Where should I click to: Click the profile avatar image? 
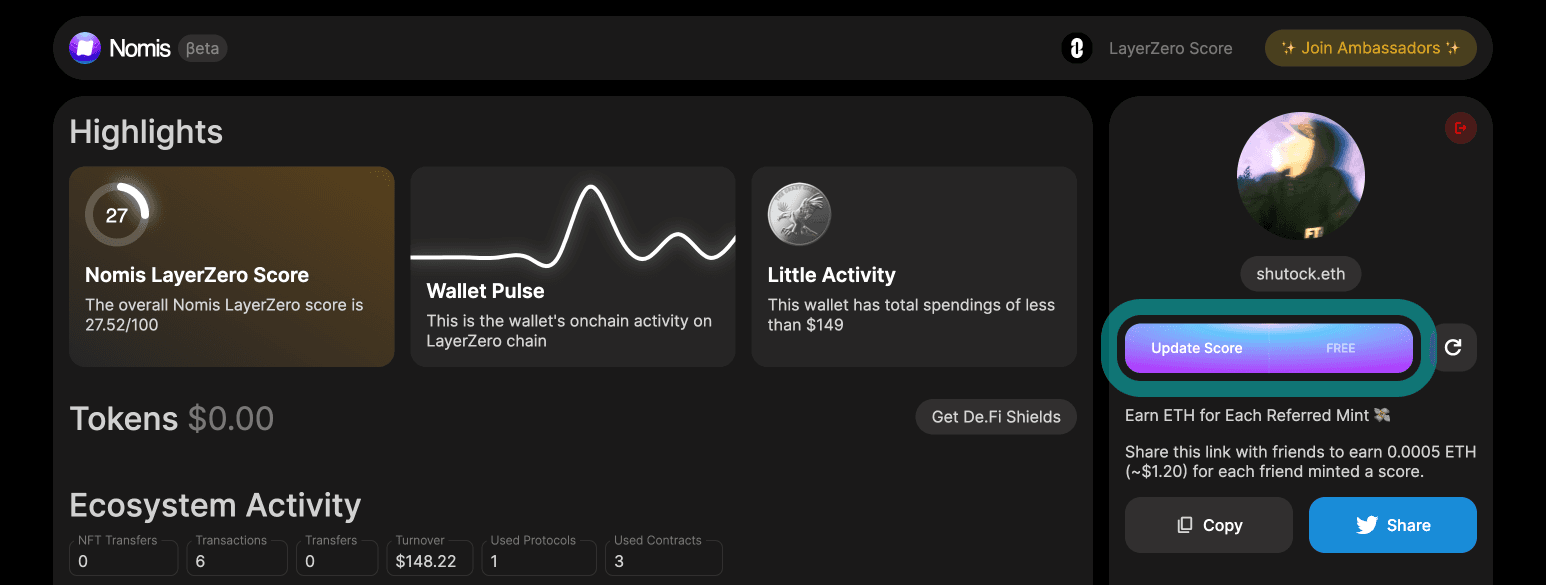click(x=1300, y=176)
